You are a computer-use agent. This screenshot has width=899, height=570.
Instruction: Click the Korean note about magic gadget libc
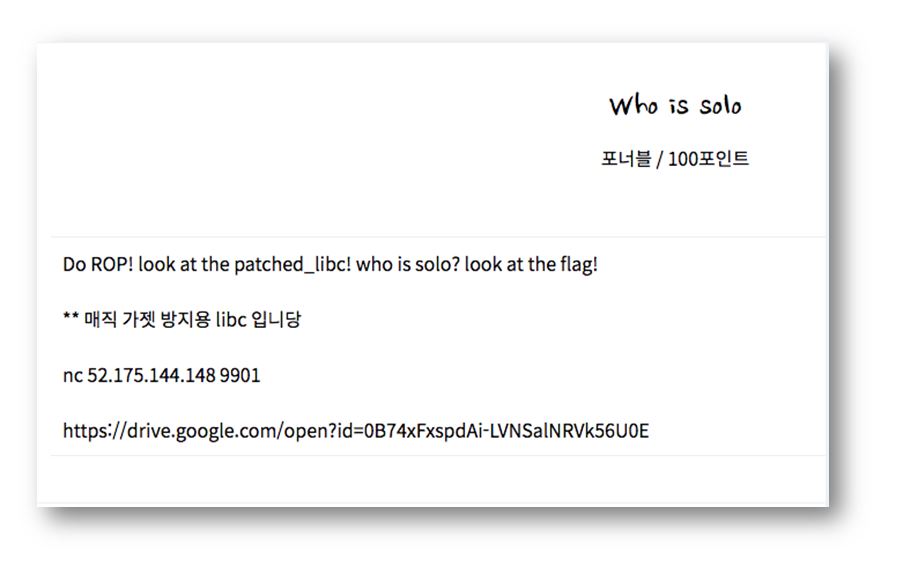click(x=181, y=321)
